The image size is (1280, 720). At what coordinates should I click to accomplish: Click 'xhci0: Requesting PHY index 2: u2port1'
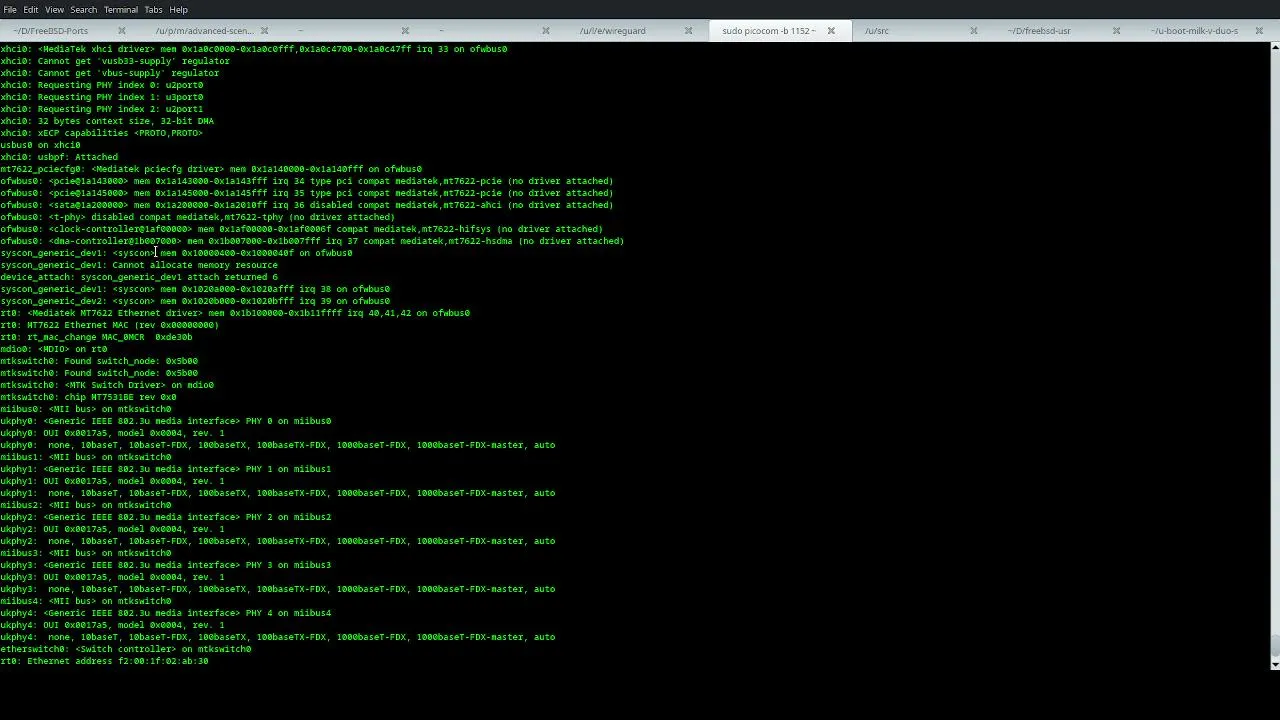click(x=101, y=109)
